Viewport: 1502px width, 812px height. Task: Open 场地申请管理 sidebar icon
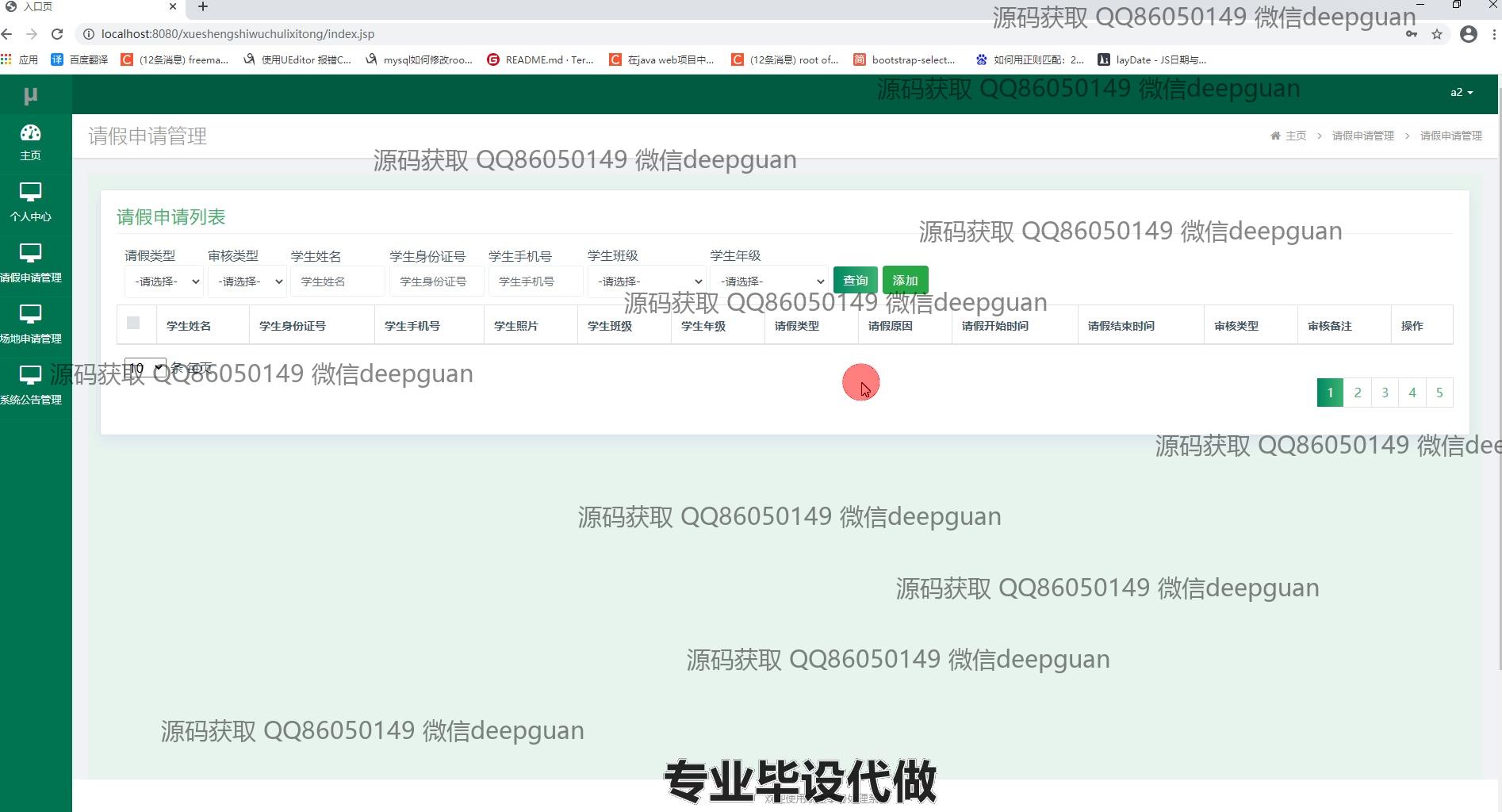[30, 314]
